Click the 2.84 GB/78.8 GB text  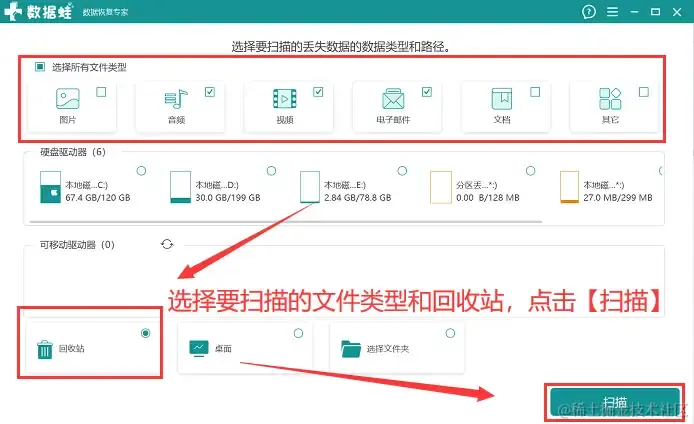[358, 198]
